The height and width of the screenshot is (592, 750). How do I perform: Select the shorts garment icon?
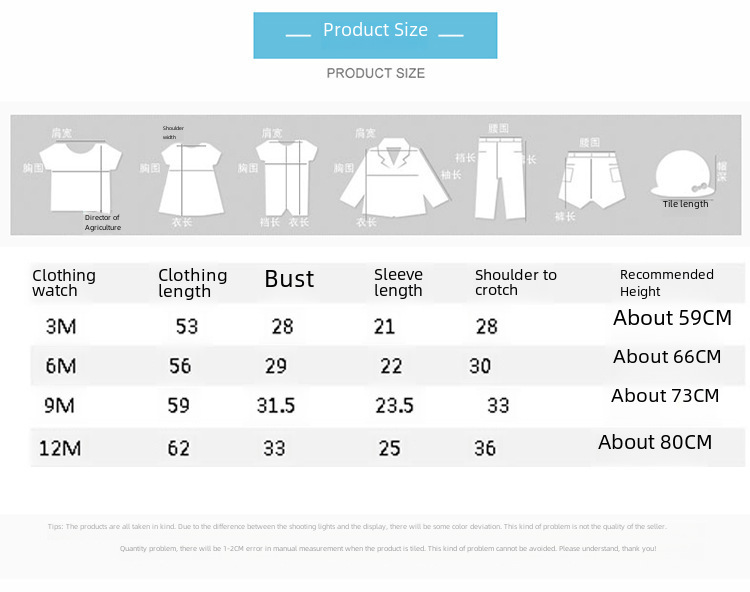click(x=592, y=179)
